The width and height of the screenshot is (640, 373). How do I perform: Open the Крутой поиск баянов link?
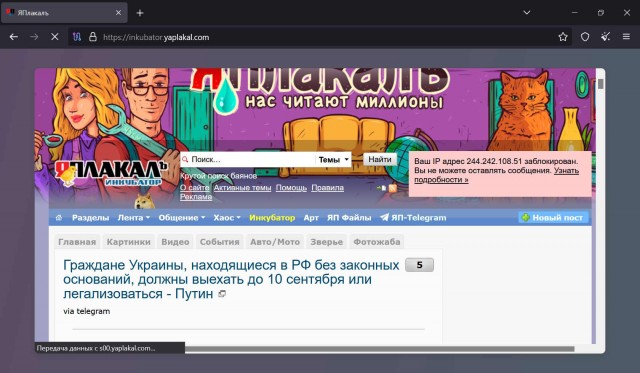218,176
